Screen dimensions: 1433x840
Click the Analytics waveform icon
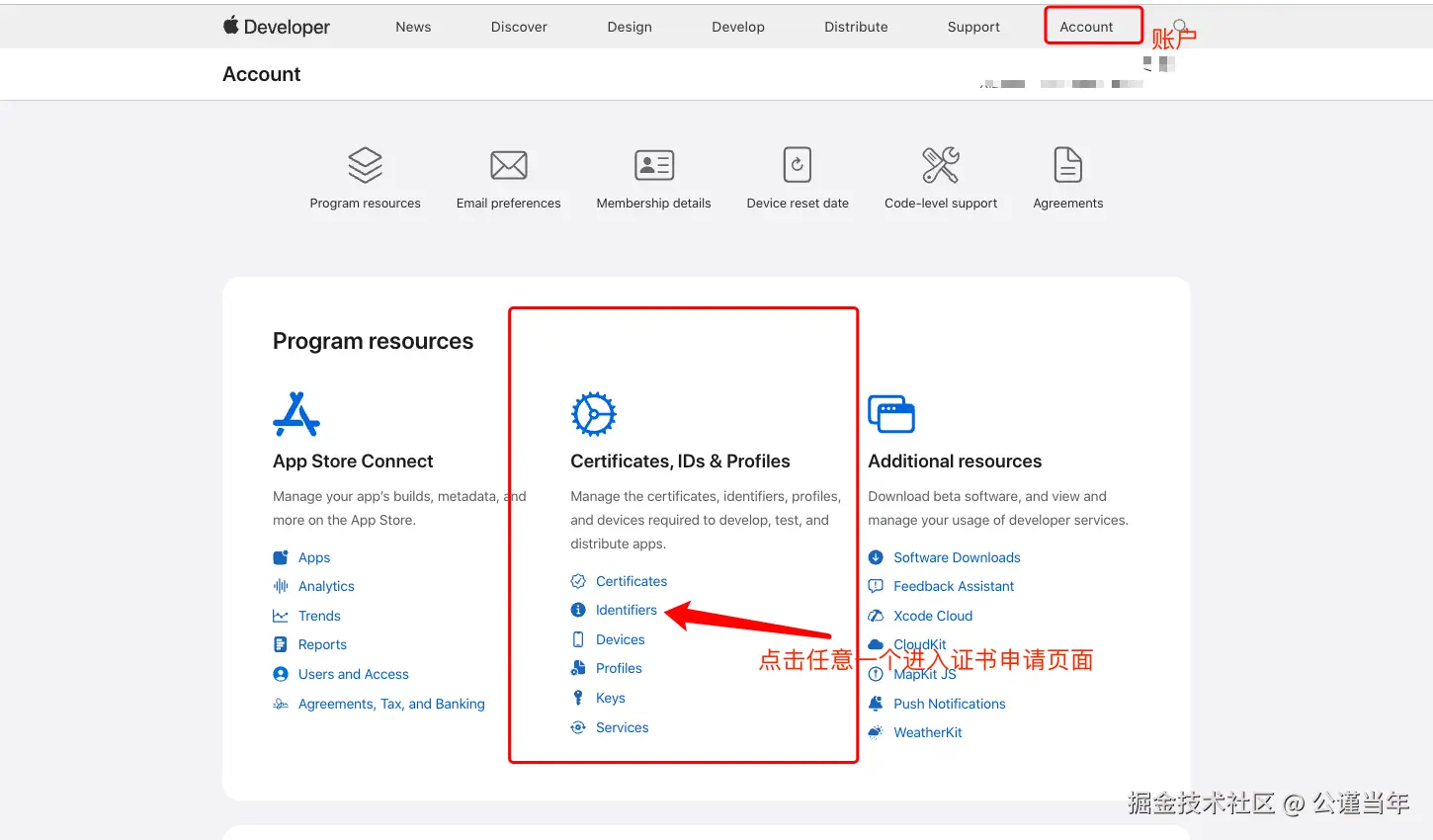(281, 586)
